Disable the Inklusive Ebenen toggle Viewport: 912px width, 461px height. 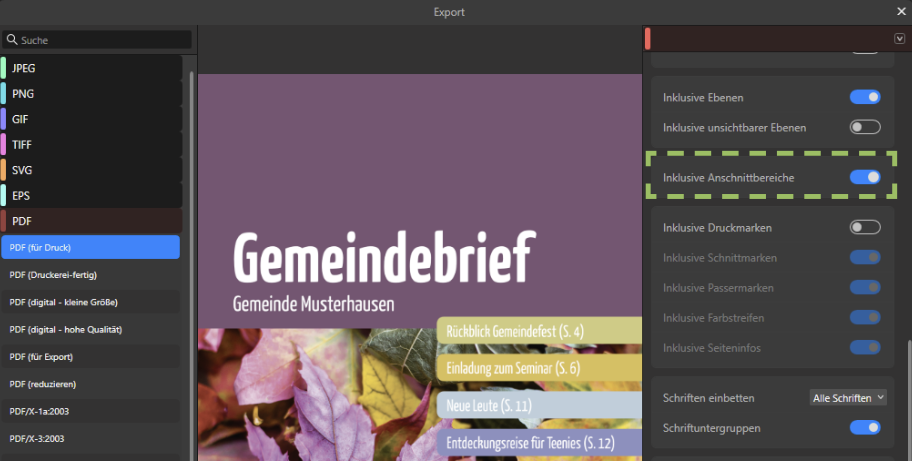pyautogui.click(x=865, y=97)
